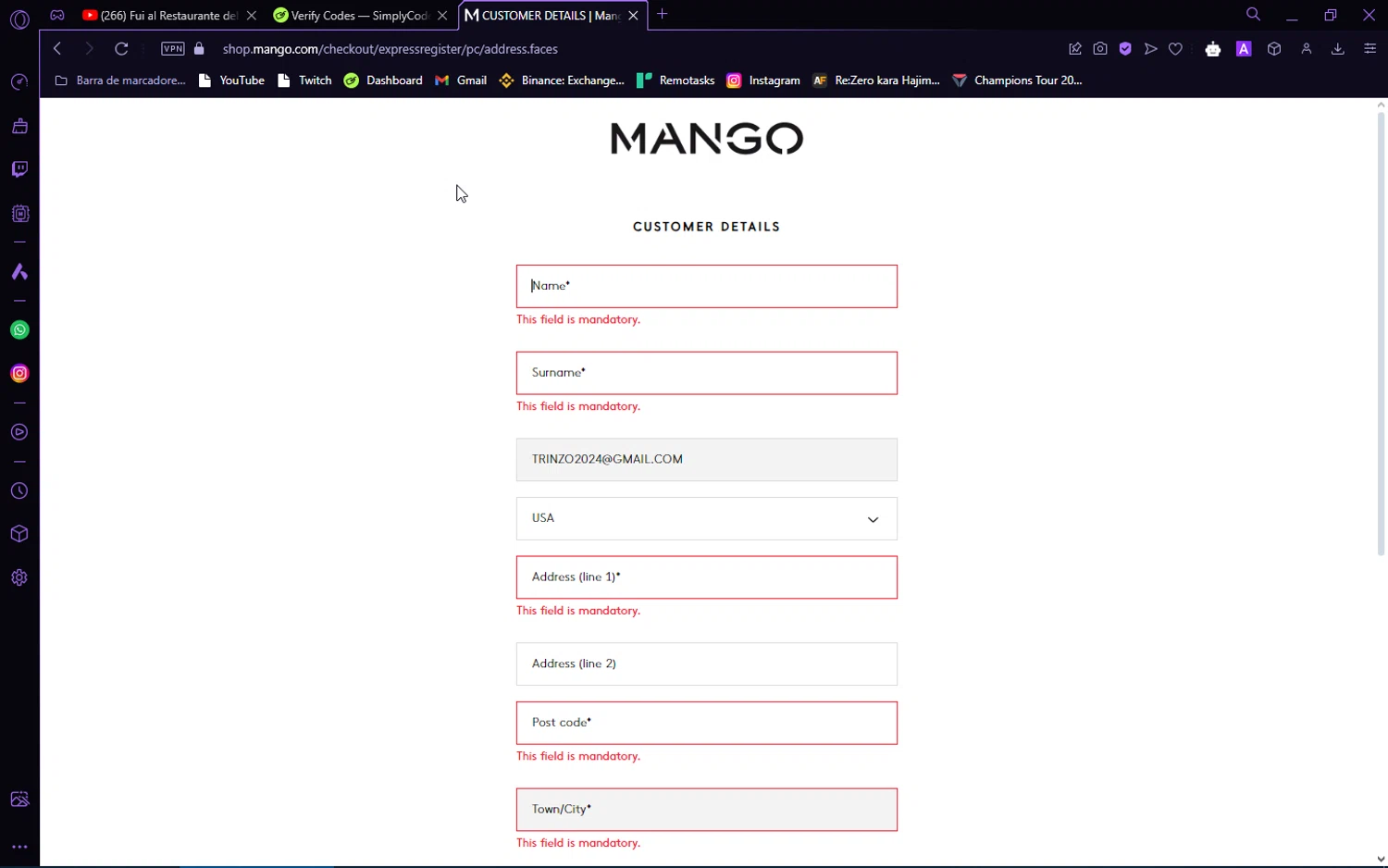1388x868 pixels.
Task: Open extensions cube in toolbar
Action: [x=1274, y=49]
